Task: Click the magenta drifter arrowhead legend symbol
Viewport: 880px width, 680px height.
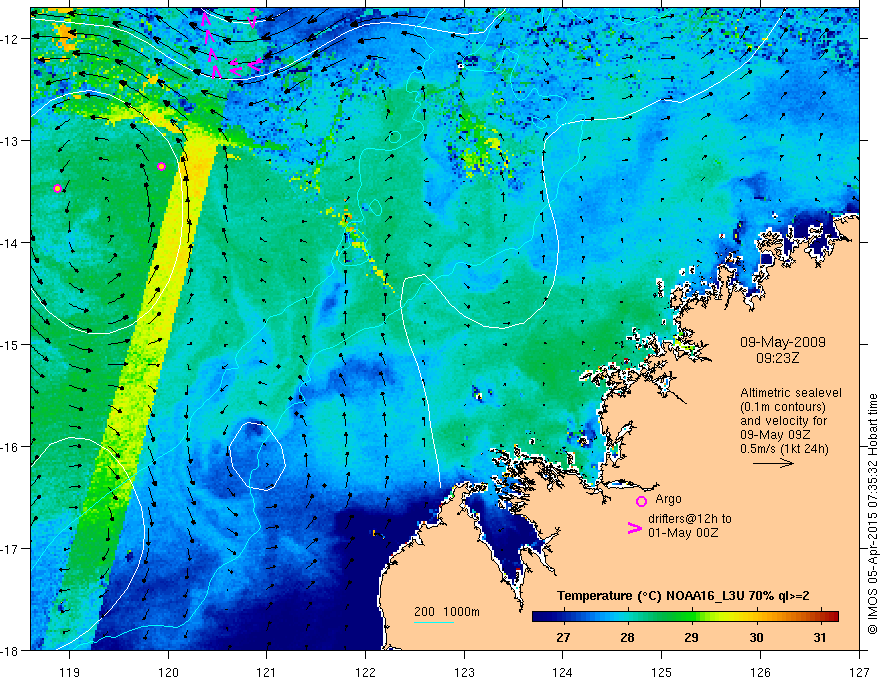Action: 634,528
